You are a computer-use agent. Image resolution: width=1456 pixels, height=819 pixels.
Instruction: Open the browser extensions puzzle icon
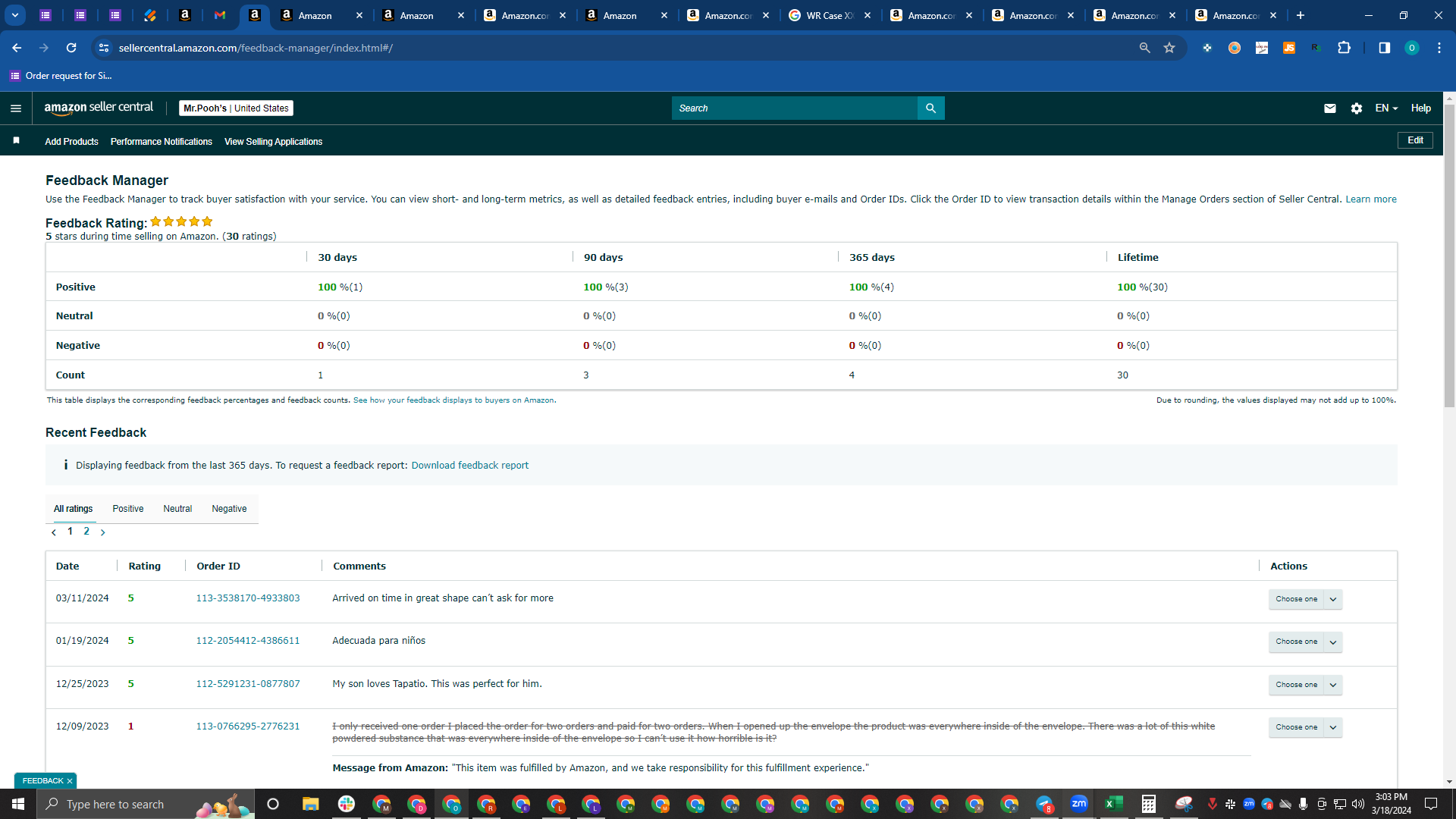tap(1344, 48)
